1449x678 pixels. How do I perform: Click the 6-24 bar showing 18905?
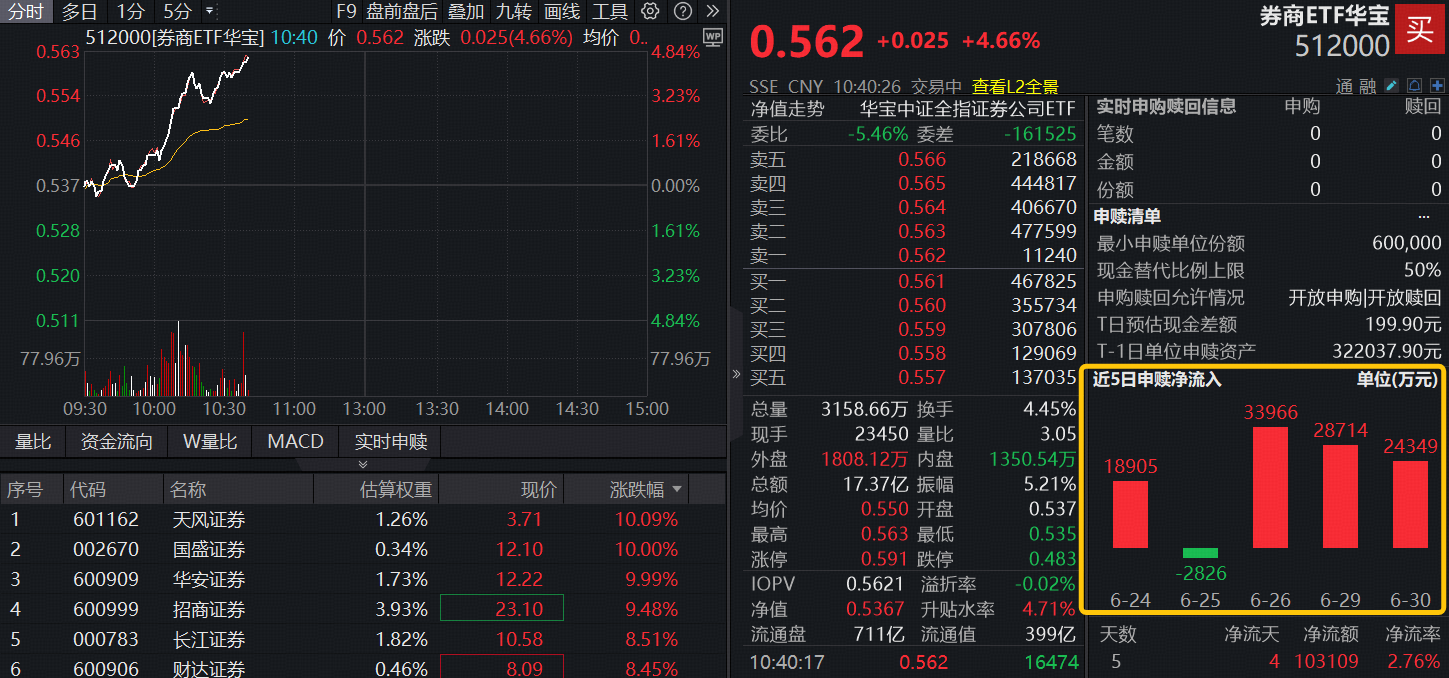[1130, 514]
